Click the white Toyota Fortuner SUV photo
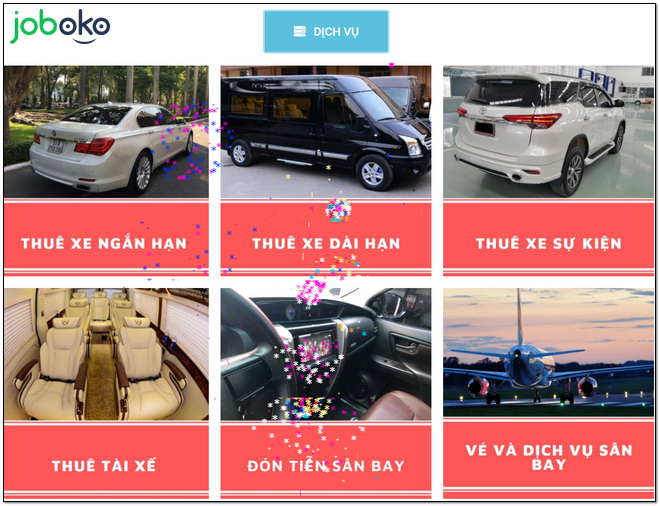The image size is (660, 506). (x=548, y=131)
